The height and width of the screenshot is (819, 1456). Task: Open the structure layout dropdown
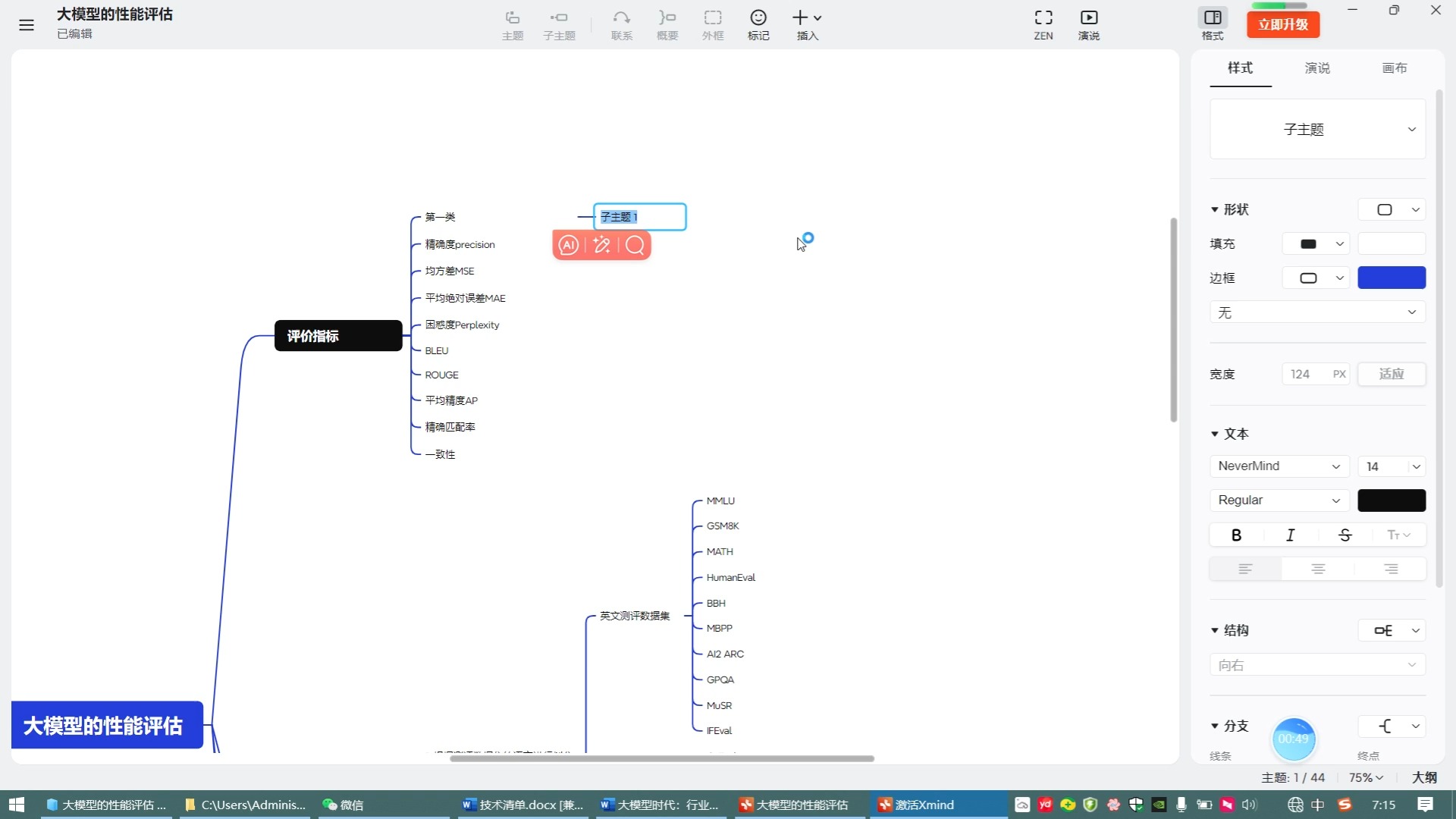(x=1392, y=630)
